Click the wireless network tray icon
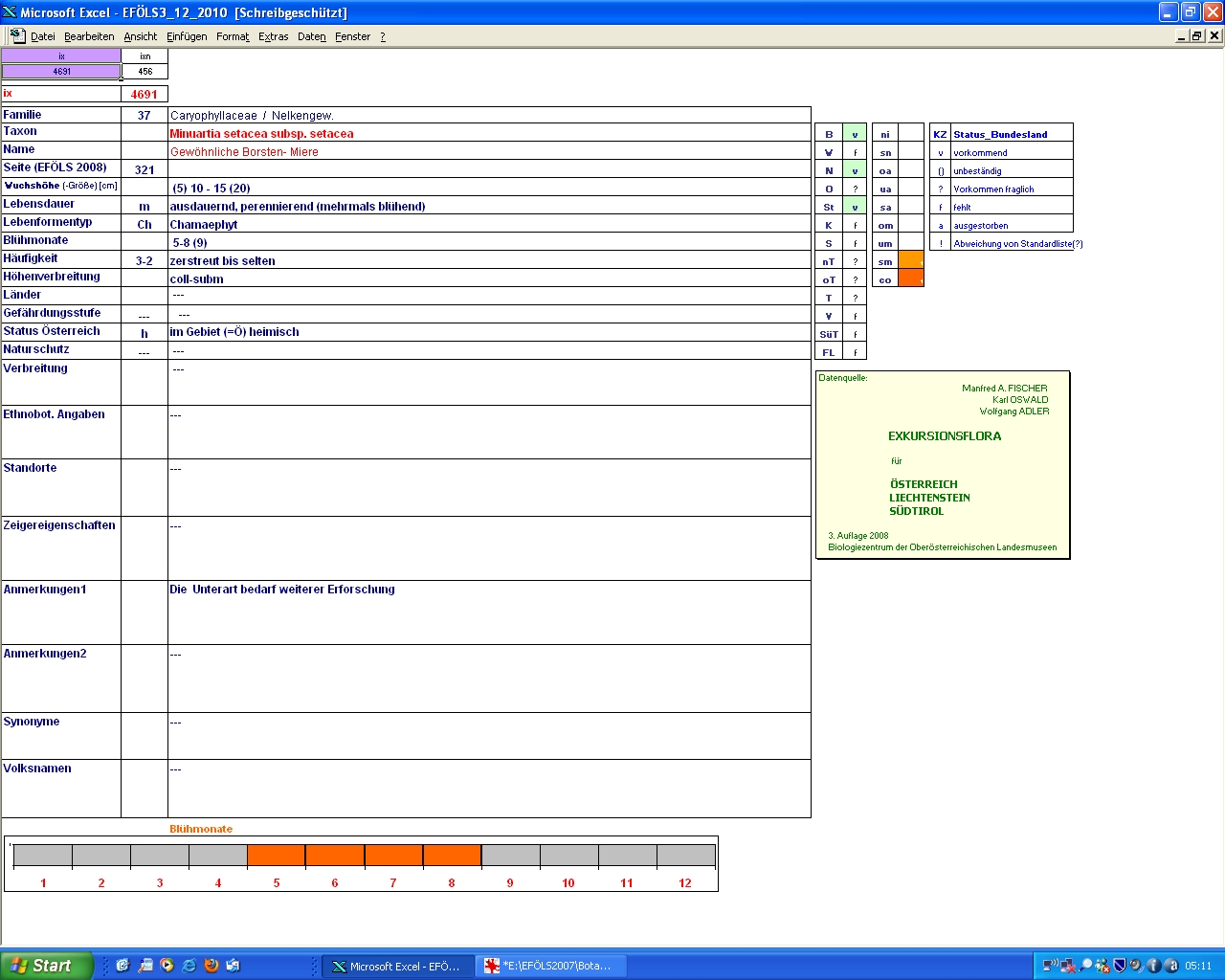The image size is (1225, 980). pos(1050,966)
